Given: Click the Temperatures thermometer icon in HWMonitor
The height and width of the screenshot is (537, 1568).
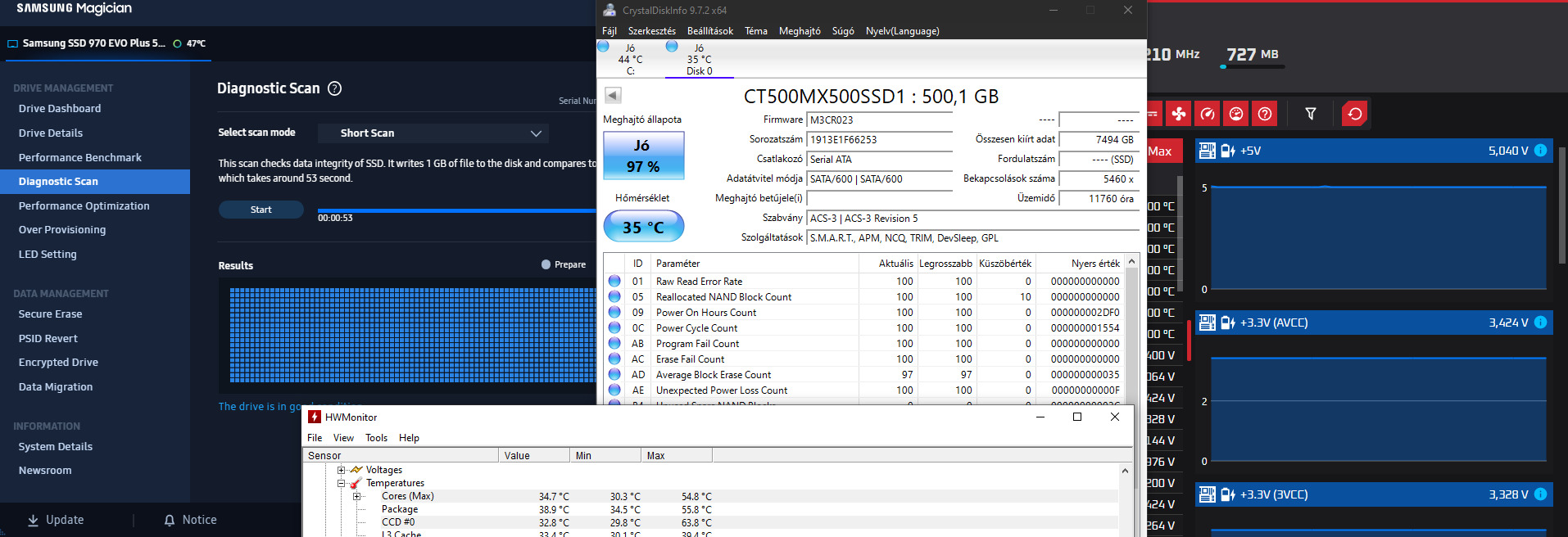Looking at the screenshot, I should [x=356, y=483].
